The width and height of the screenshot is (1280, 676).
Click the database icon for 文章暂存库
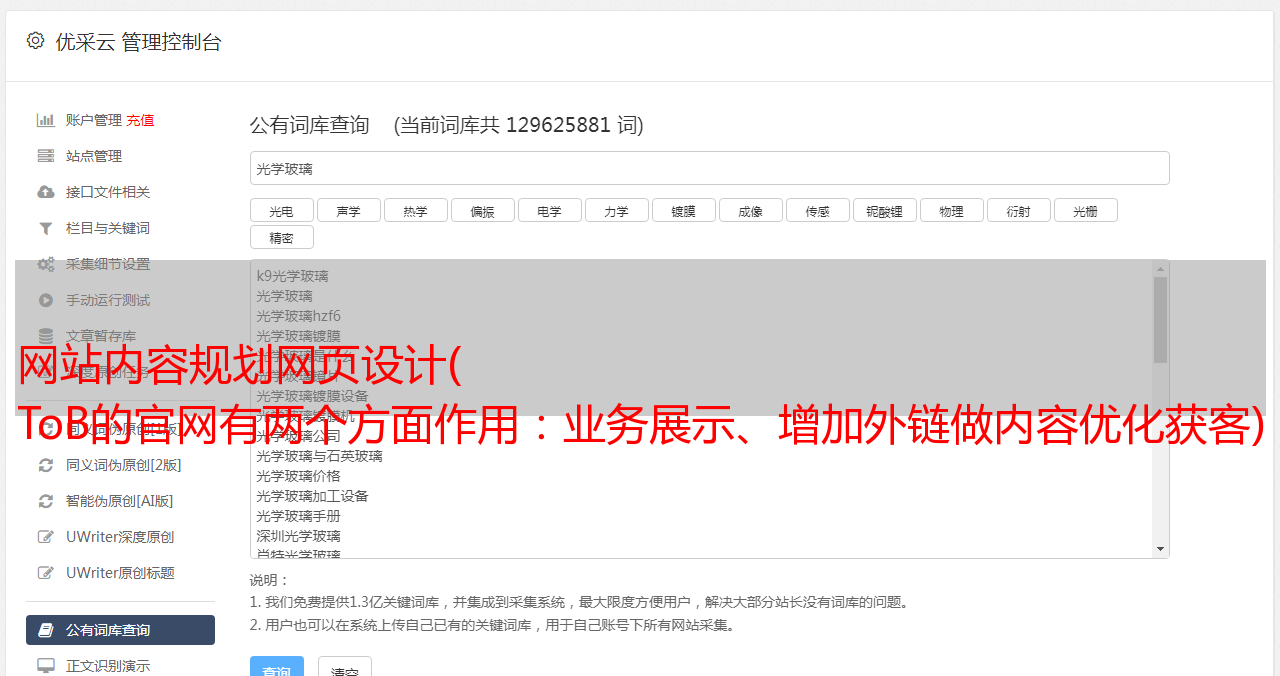[46, 336]
